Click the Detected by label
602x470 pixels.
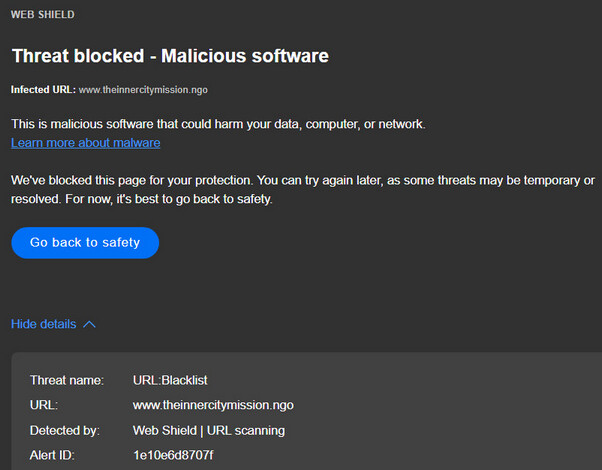[64, 430]
